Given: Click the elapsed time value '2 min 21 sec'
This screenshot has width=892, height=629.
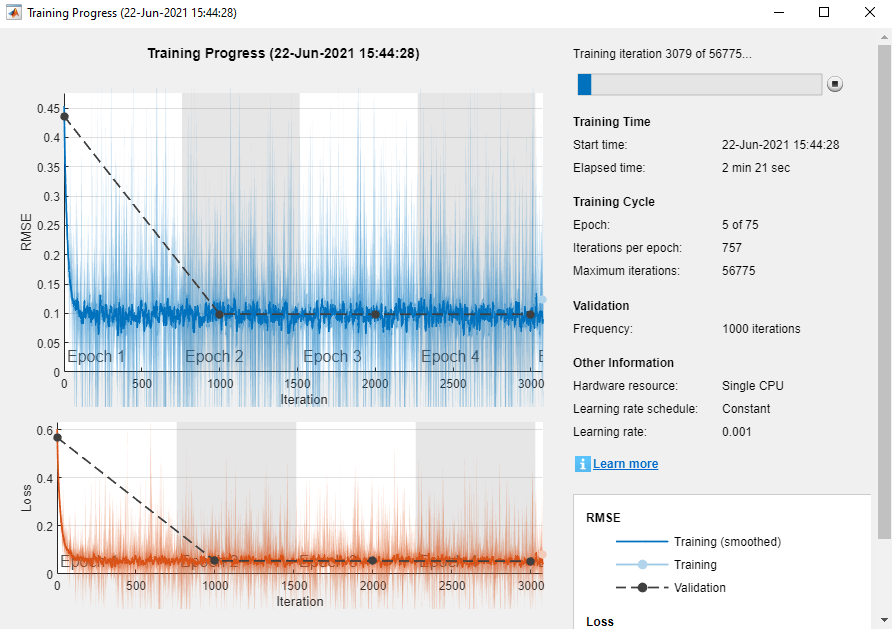Looking at the screenshot, I should [756, 168].
